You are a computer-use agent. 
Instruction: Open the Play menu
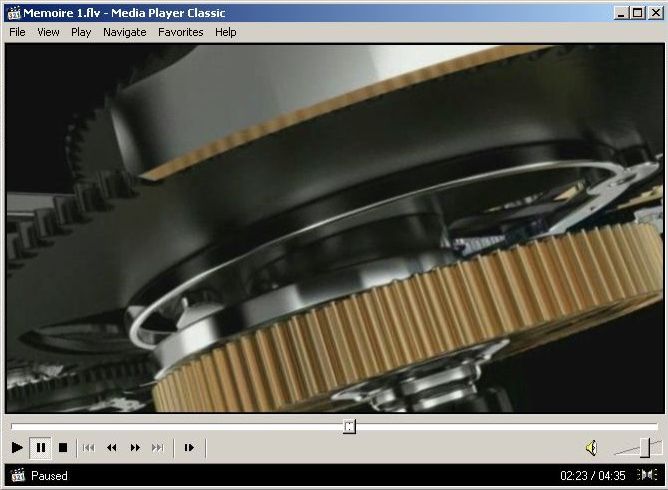(x=81, y=32)
